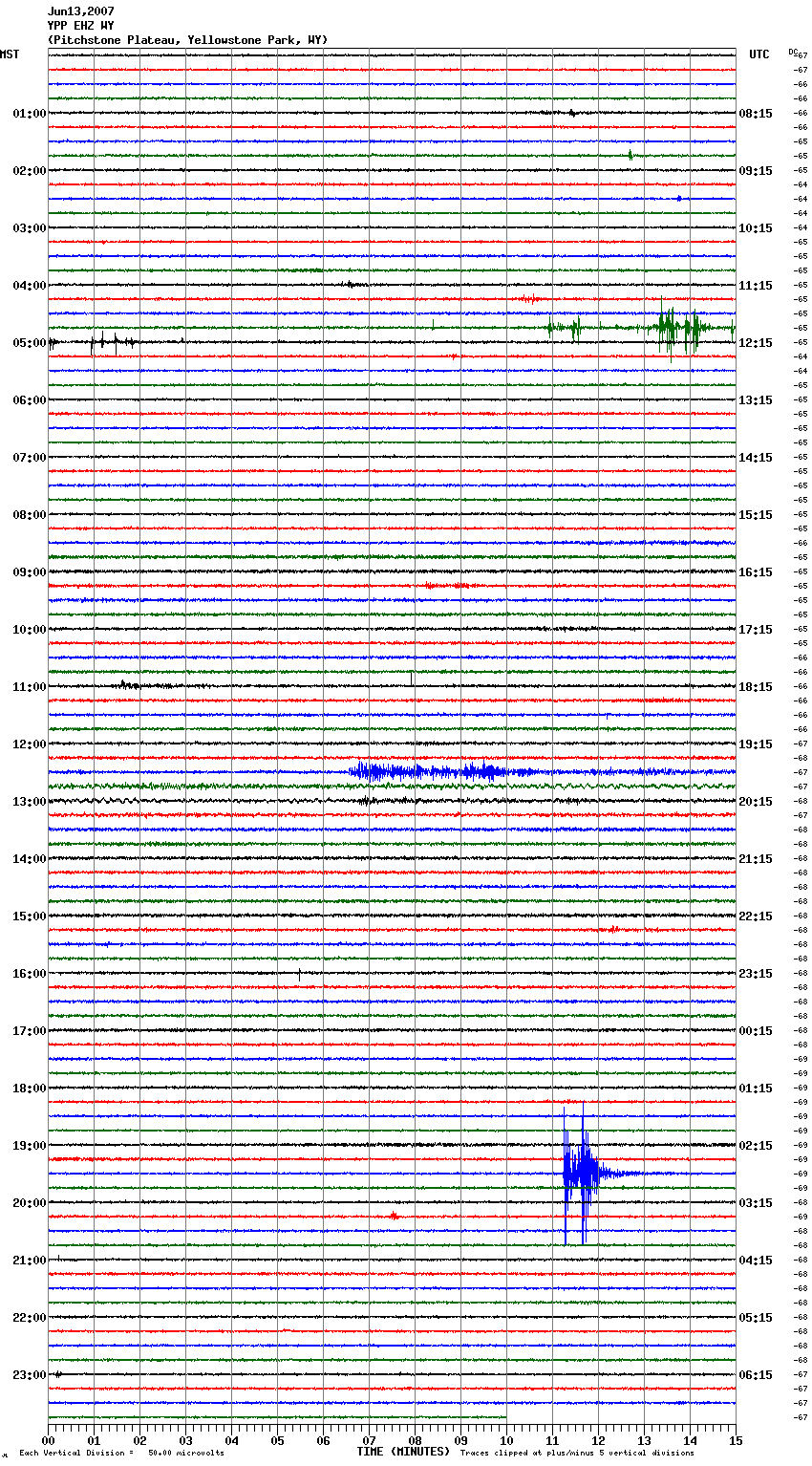This screenshot has height=1466, width=812.
Task: Select the 19:00 MST row label
Action: point(30,1146)
